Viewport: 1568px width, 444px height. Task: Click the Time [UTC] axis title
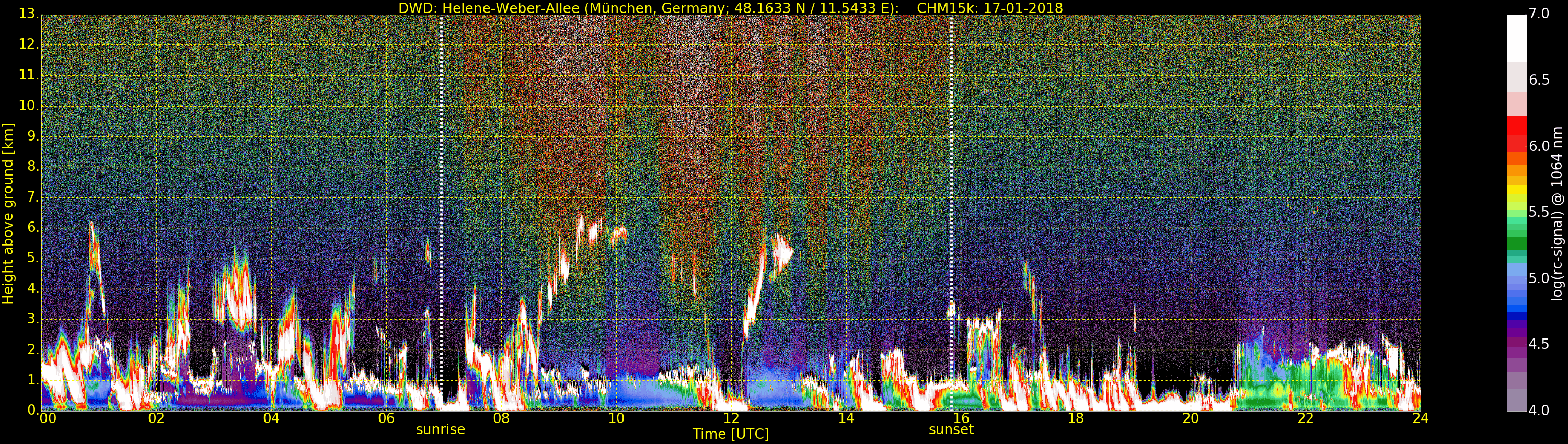pyautogui.click(x=731, y=434)
